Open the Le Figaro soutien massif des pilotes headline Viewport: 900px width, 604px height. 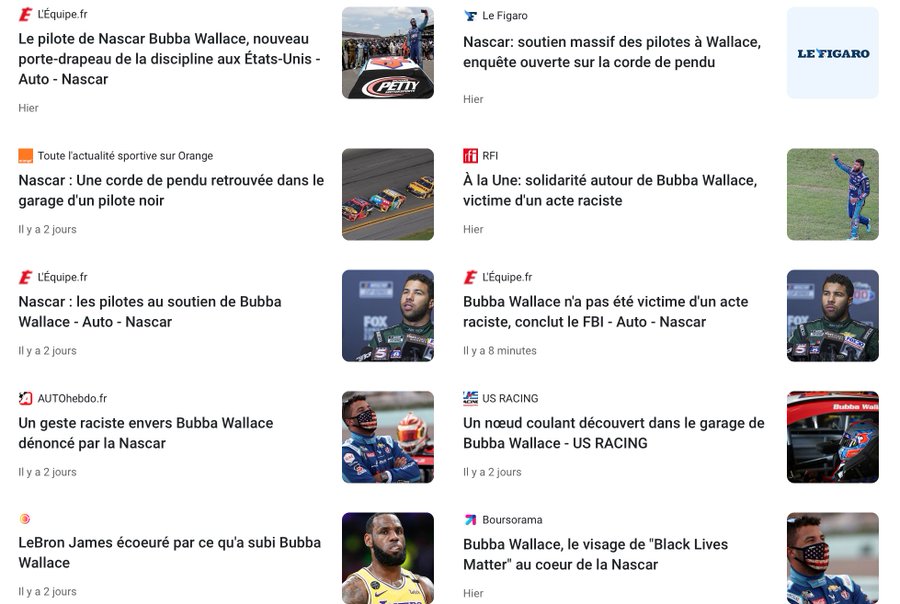coord(612,52)
